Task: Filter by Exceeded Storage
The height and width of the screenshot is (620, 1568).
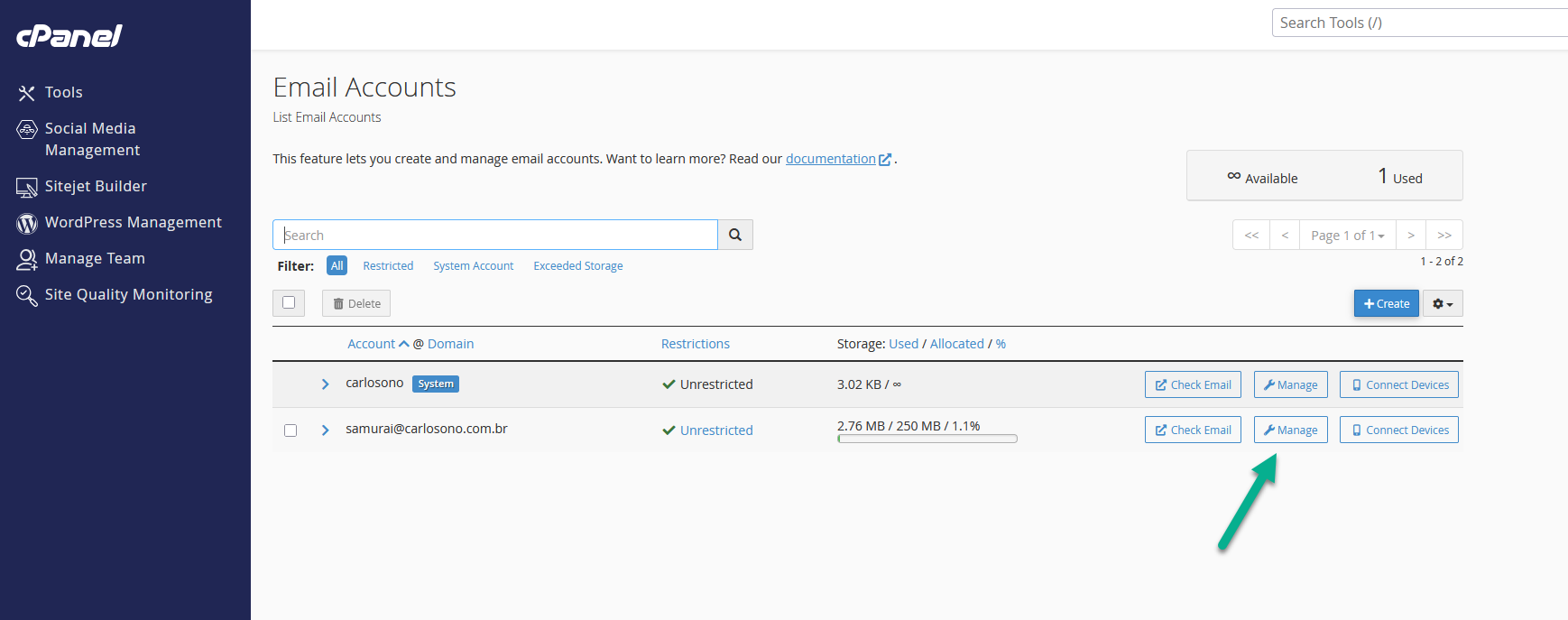Action: (x=578, y=265)
